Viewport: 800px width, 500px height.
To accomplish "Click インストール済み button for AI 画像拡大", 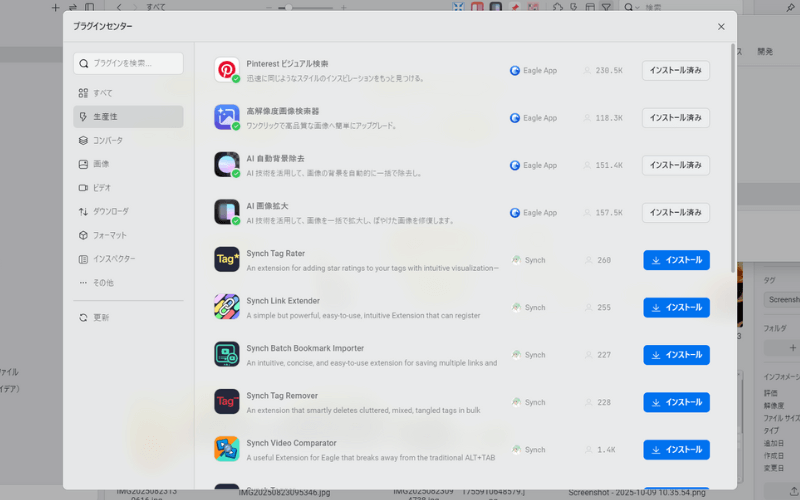I will pyautogui.click(x=676, y=213).
